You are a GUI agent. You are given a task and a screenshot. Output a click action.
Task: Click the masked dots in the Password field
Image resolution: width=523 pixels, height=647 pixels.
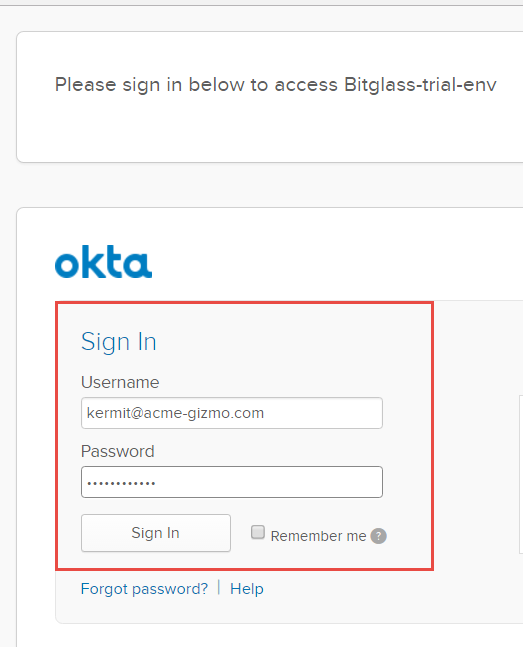point(121,483)
